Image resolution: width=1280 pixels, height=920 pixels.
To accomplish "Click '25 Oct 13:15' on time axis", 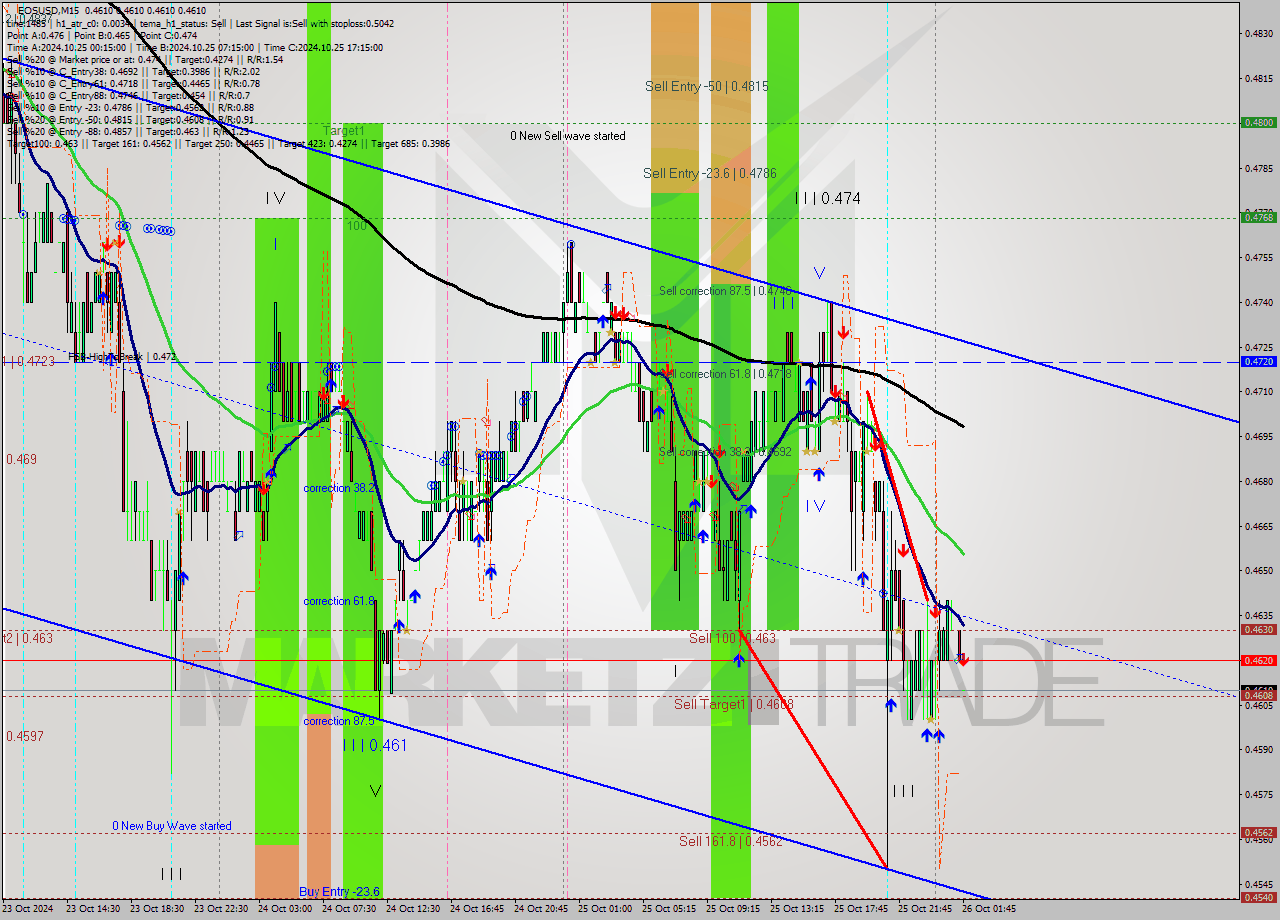I will click(797, 909).
